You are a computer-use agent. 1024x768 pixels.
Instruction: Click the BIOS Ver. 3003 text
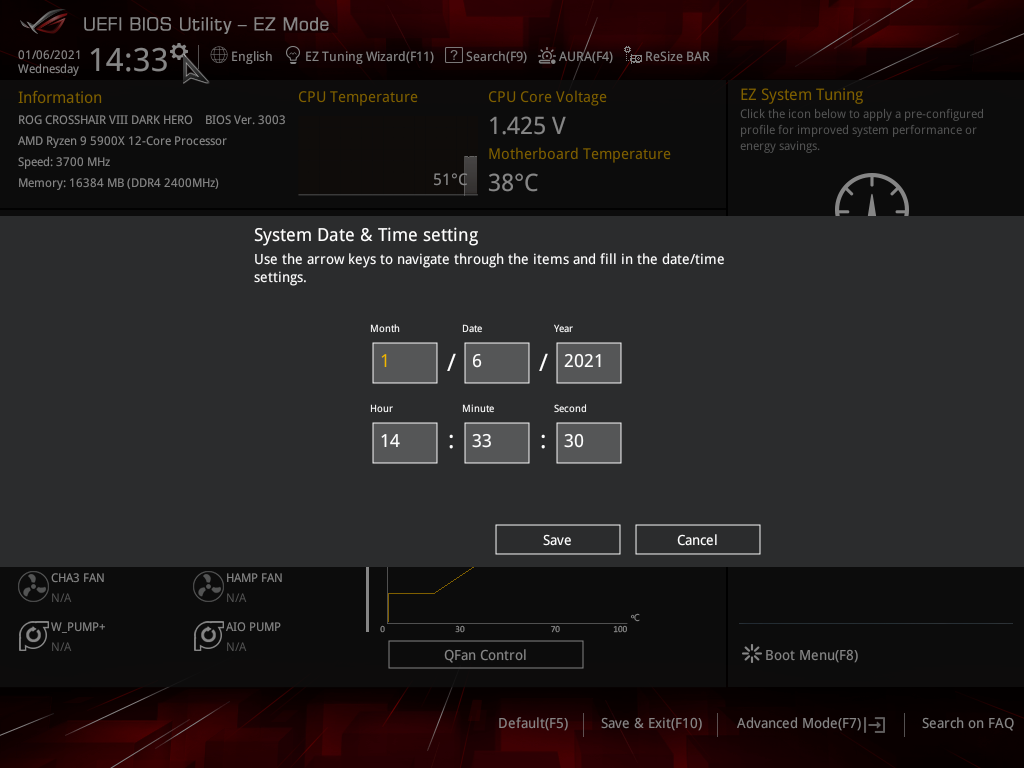[245, 120]
